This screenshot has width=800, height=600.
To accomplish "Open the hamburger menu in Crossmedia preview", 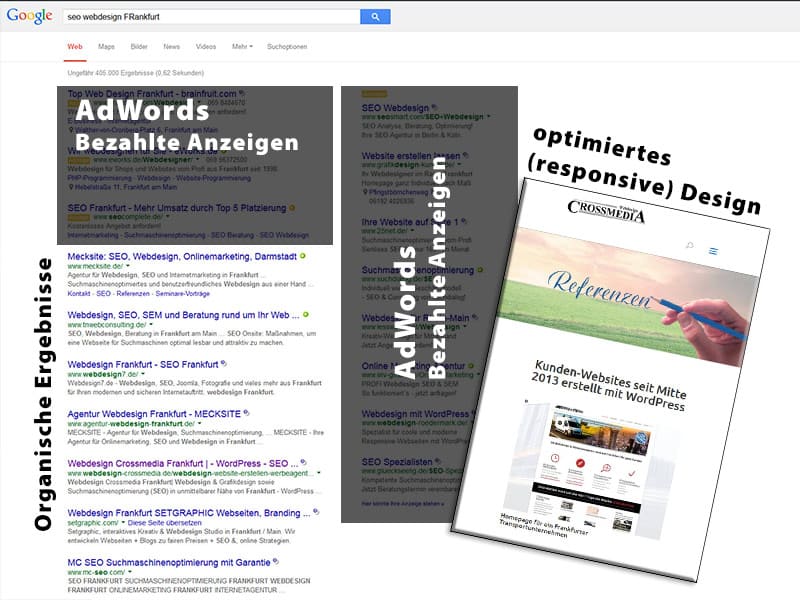I will [x=713, y=251].
